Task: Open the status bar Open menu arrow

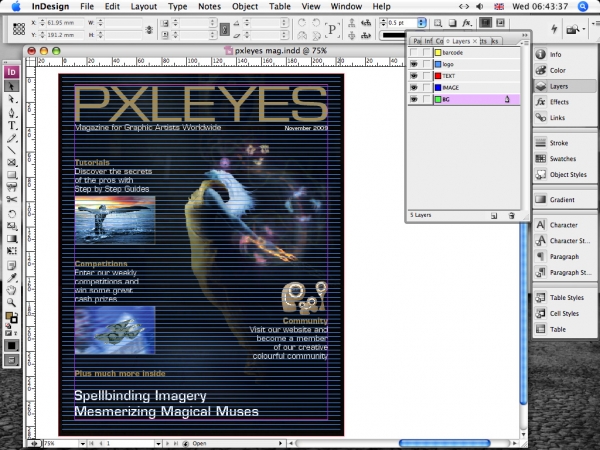Action: (x=280, y=443)
